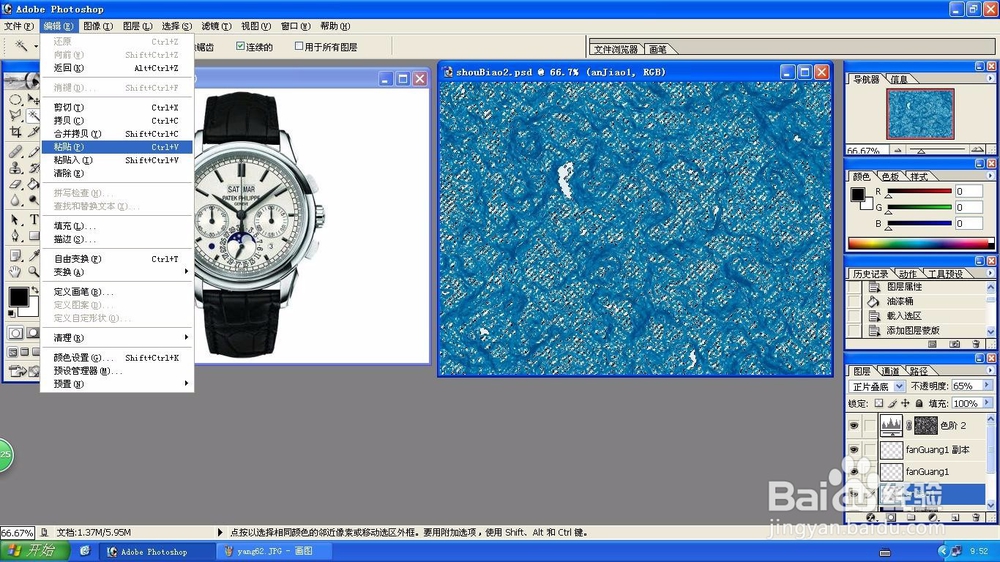This screenshot has width=1000, height=562.
Task: Open the 文件浏览器 palette tab
Action: tap(616, 49)
